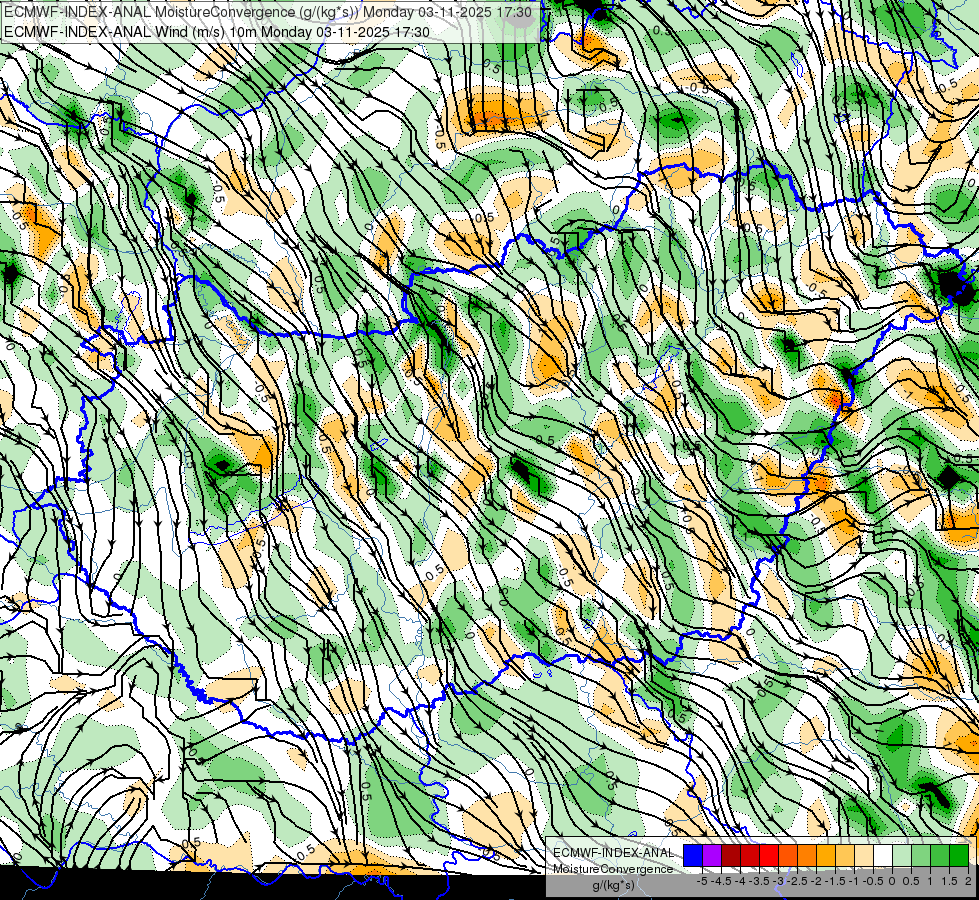Pick the pale green swatch between 0 and 0.5
This screenshot has width=979, height=900.
click(x=902, y=855)
